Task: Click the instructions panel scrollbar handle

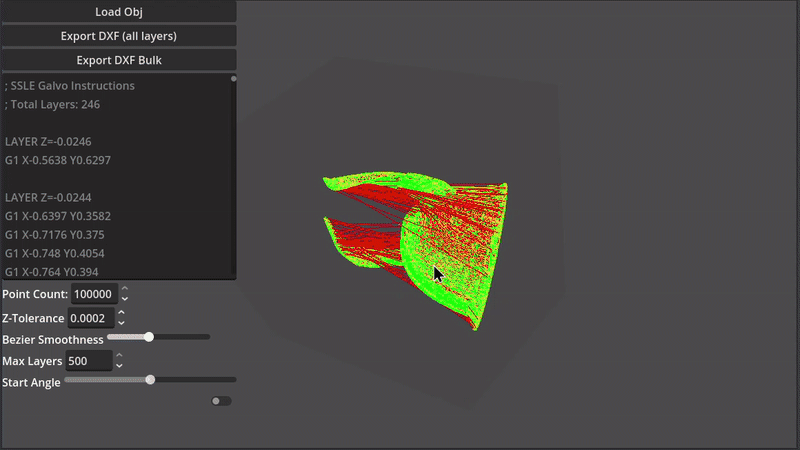Action: (234, 78)
